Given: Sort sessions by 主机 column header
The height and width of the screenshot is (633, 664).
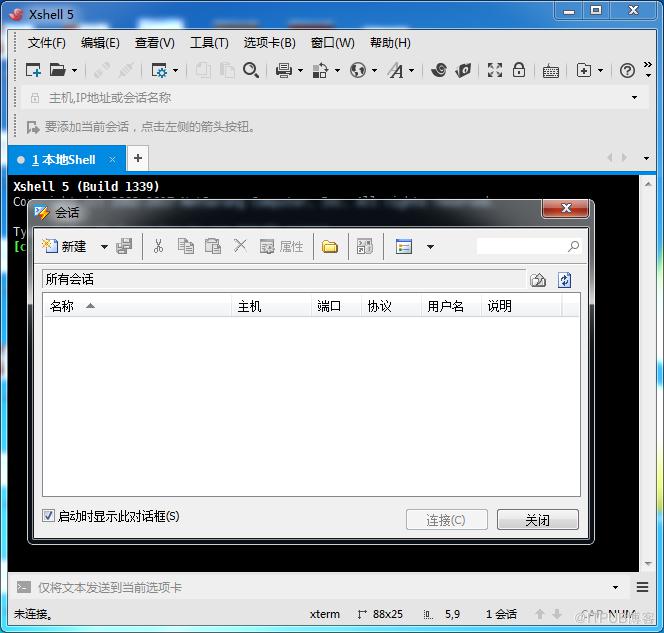Looking at the screenshot, I should pyautogui.click(x=271, y=306).
